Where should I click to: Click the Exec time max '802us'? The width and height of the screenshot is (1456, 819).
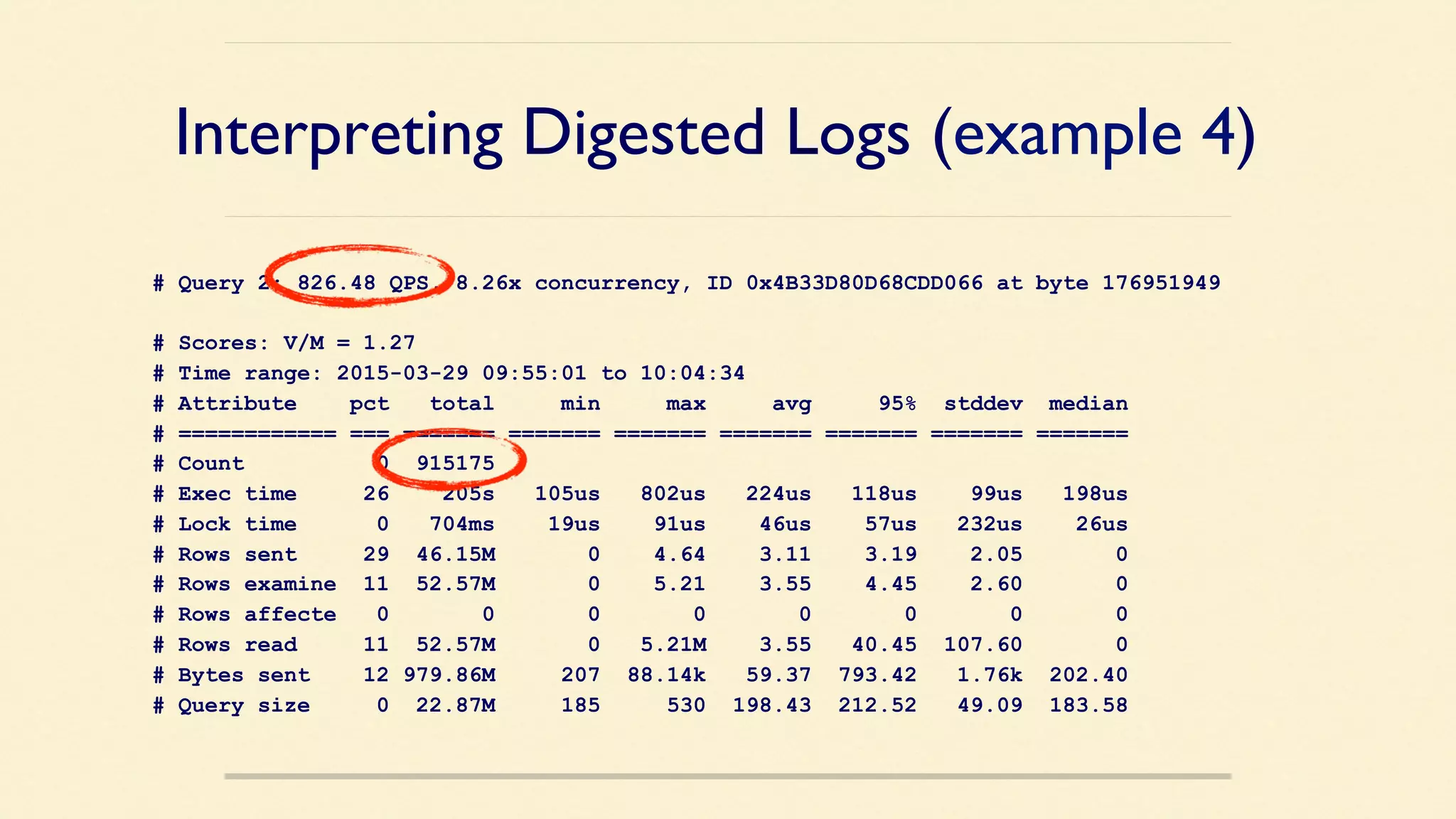tap(673, 494)
